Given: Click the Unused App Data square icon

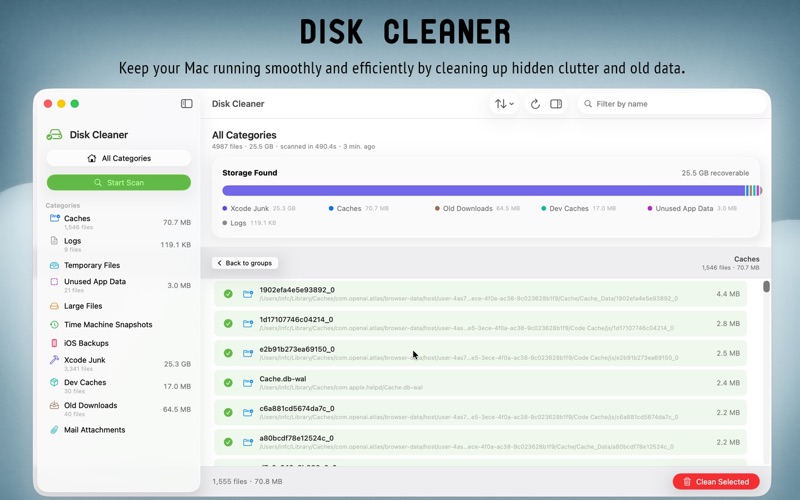Looking at the screenshot, I should [54, 282].
